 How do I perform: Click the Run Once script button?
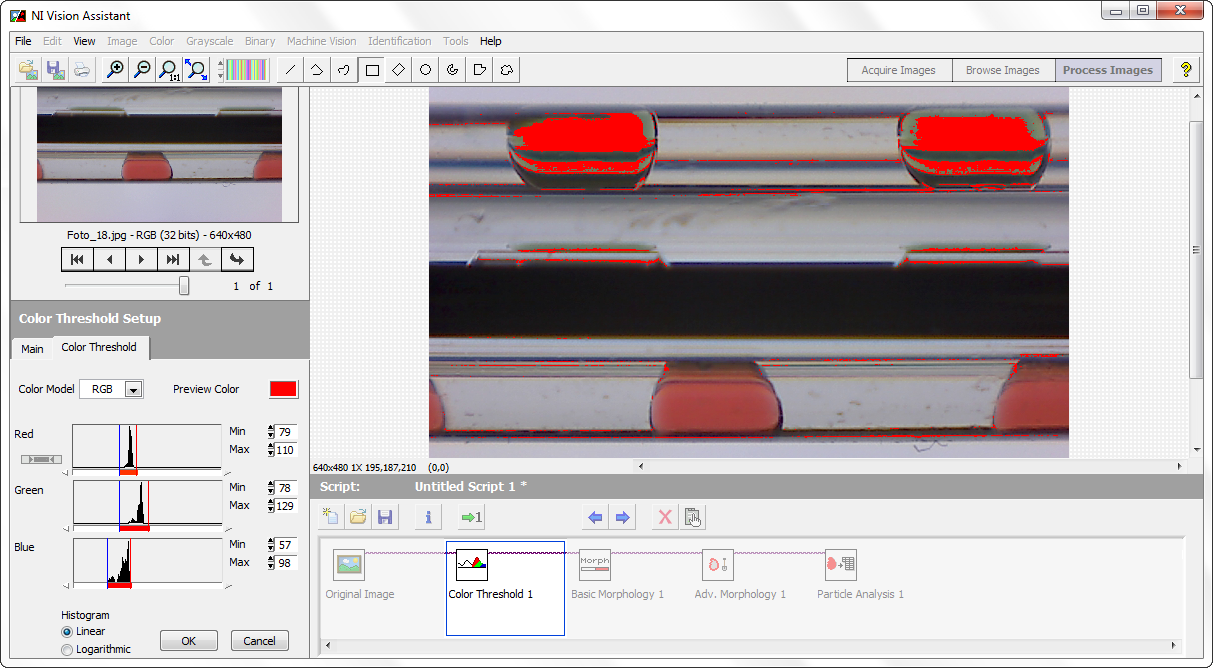[471, 517]
